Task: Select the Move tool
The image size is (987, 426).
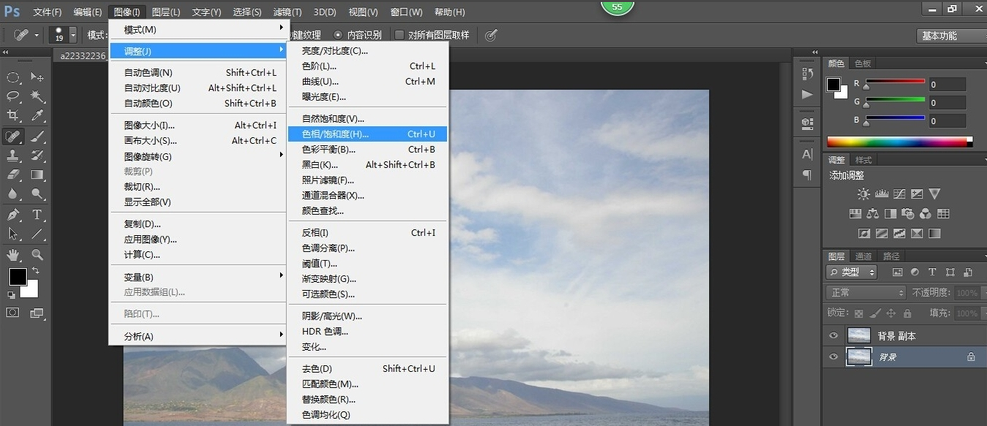Action: click(37, 77)
